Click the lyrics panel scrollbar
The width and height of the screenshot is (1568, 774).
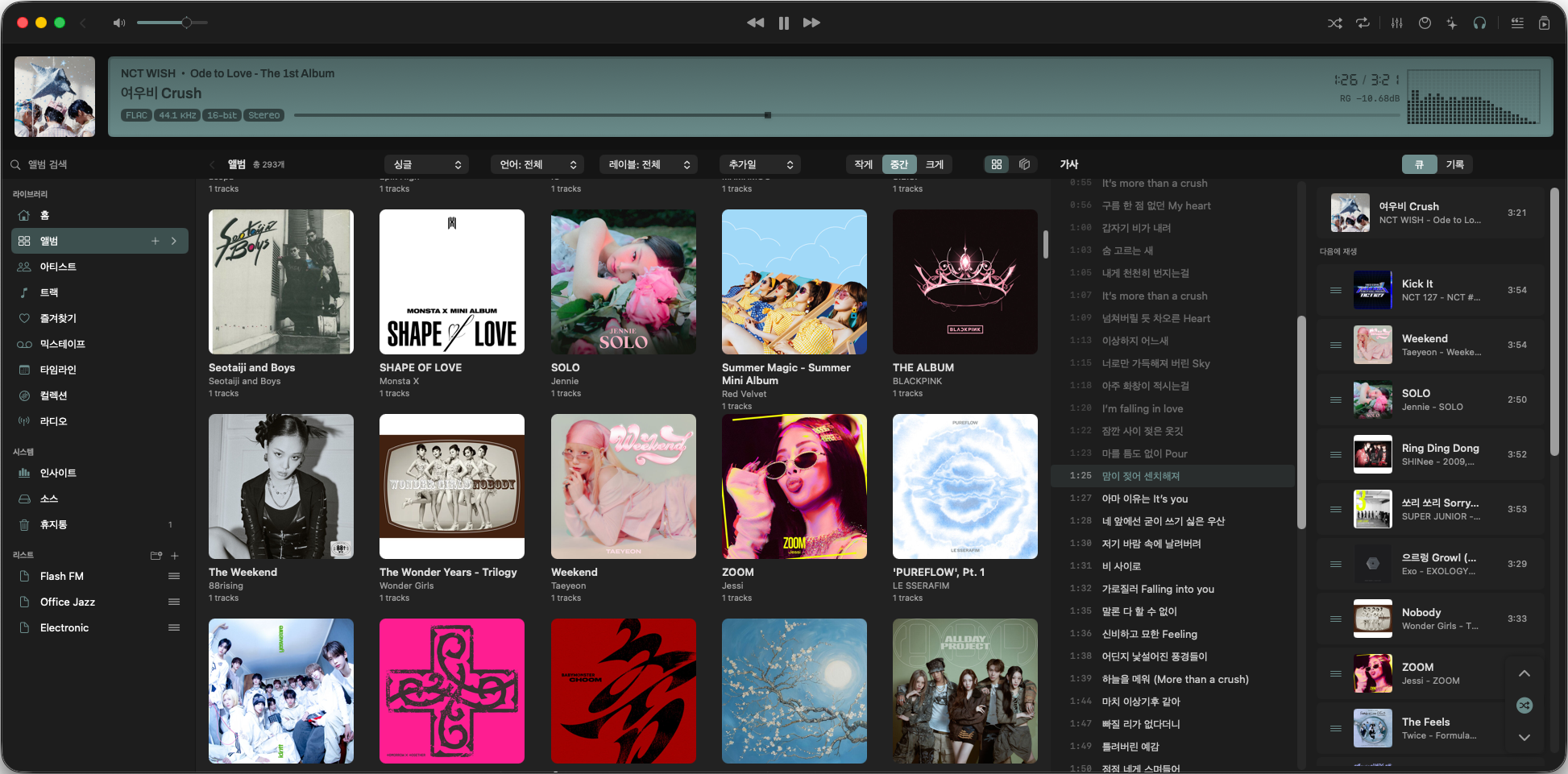click(1301, 423)
